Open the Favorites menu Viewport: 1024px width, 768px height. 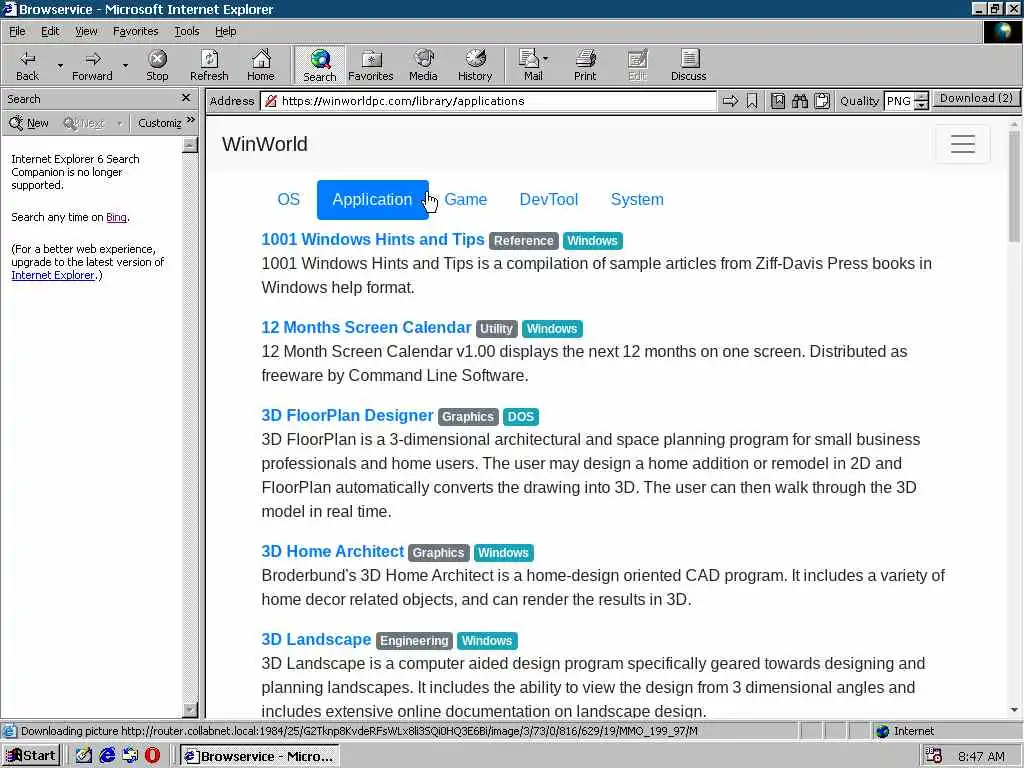point(135,31)
